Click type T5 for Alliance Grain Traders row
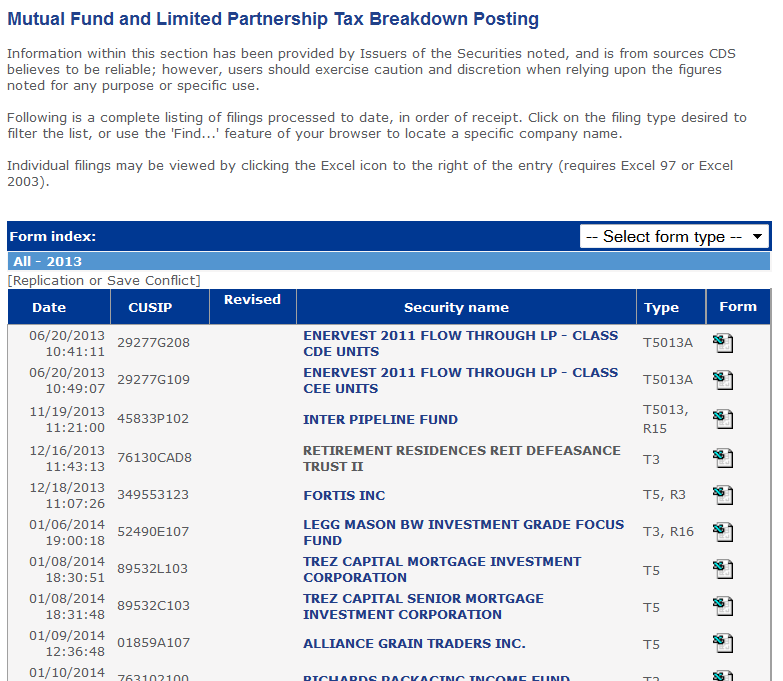Image resolution: width=783 pixels, height=681 pixels. 651,644
